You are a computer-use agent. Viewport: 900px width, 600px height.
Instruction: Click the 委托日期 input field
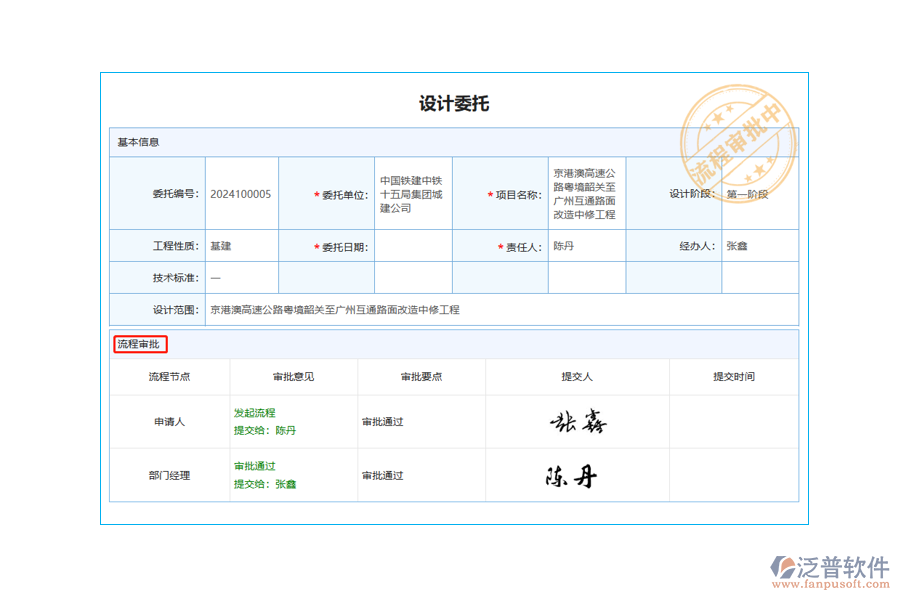pos(414,245)
